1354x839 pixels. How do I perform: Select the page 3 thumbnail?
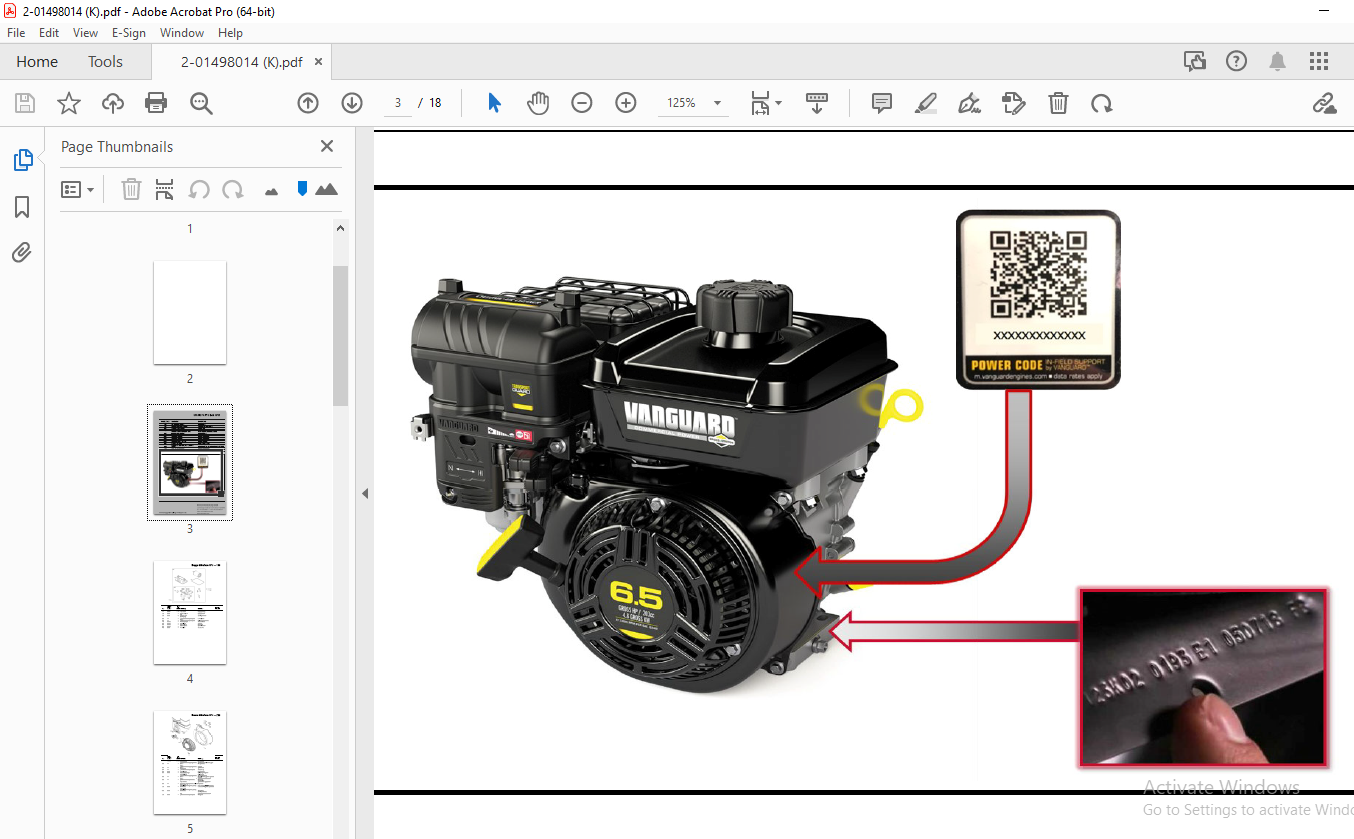tap(190, 462)
